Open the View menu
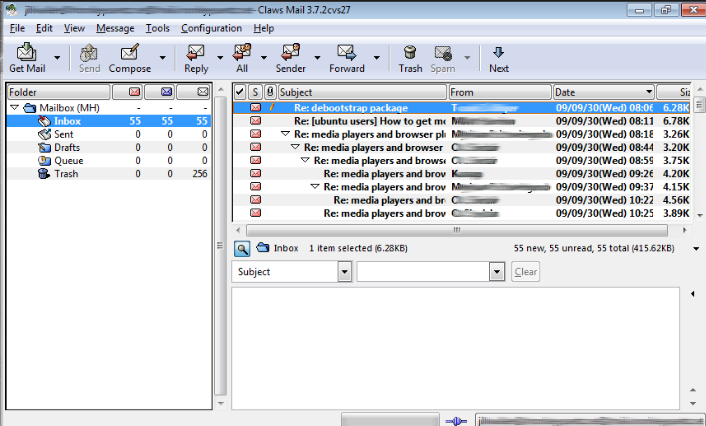 click(x=74, y=28)
